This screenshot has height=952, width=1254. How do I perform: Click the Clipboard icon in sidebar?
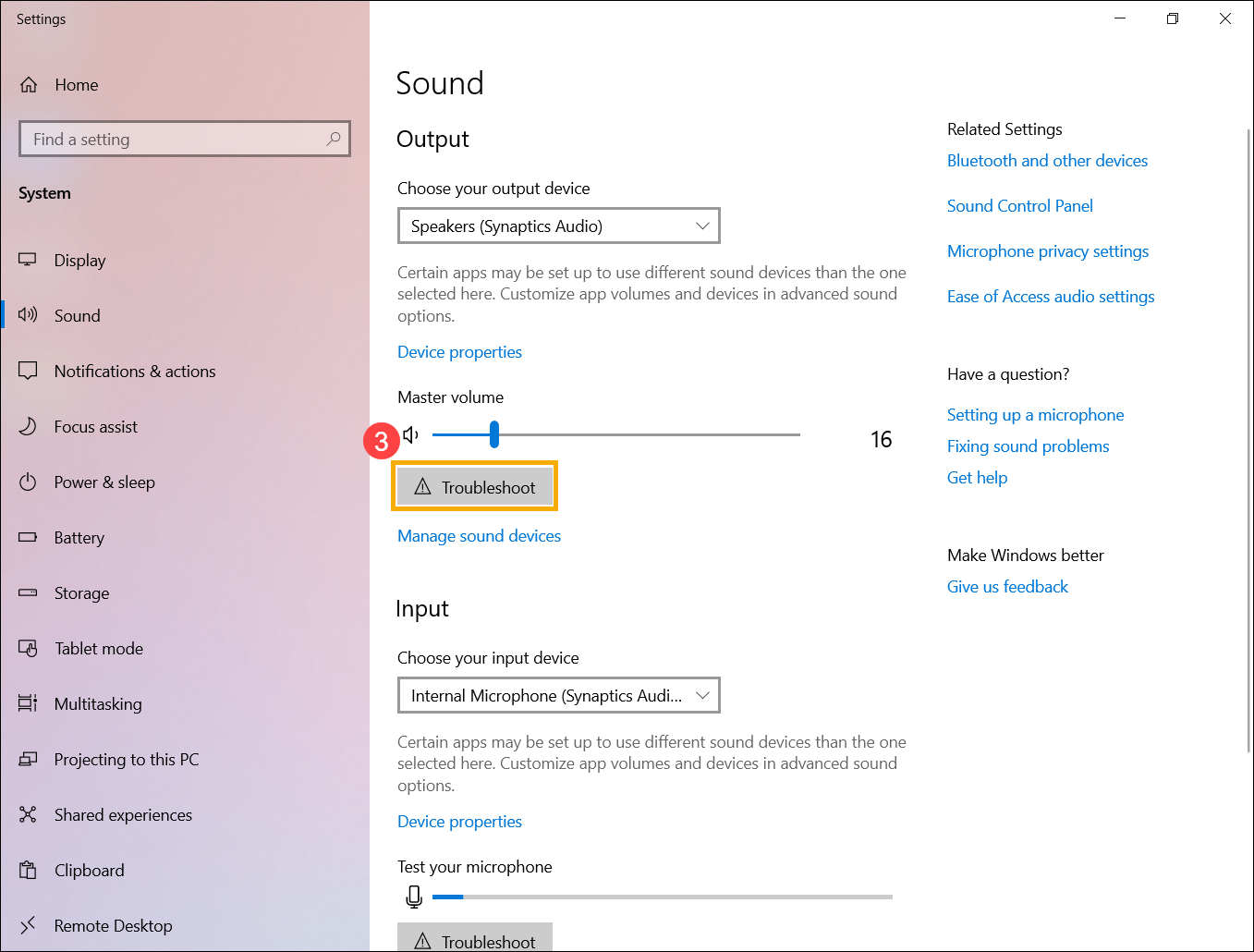(x=27, y=870)
